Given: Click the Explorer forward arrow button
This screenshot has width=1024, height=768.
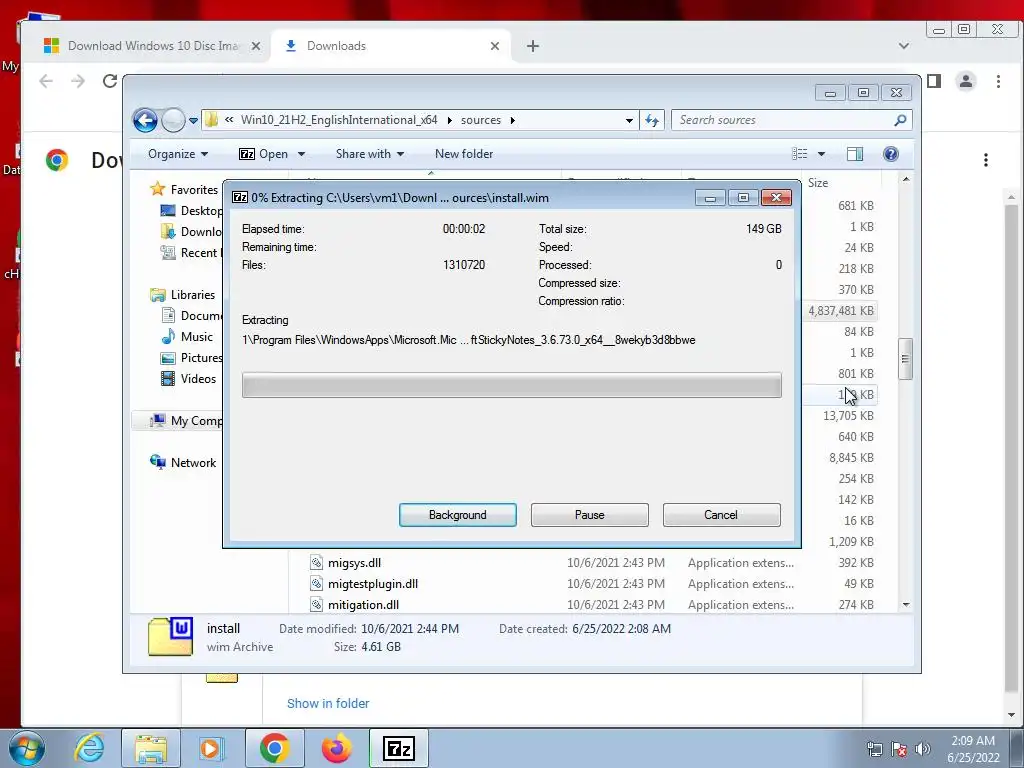Looking at the screenshot, I should click(x=173, y=120).
